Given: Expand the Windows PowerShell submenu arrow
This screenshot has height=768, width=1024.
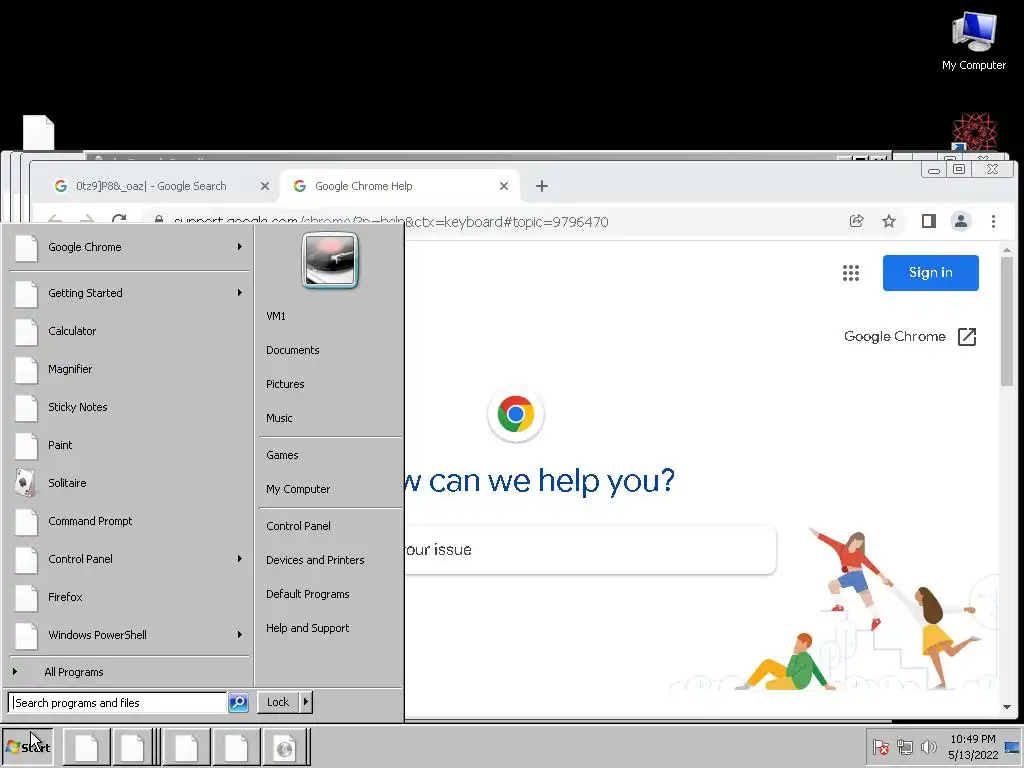Looking at the screenshot, I should point(240,635).
